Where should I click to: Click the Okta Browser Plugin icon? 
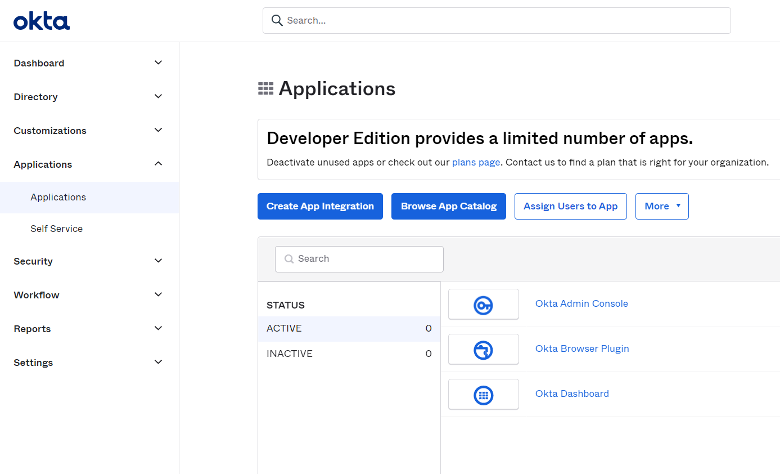[x=483, y=350]
